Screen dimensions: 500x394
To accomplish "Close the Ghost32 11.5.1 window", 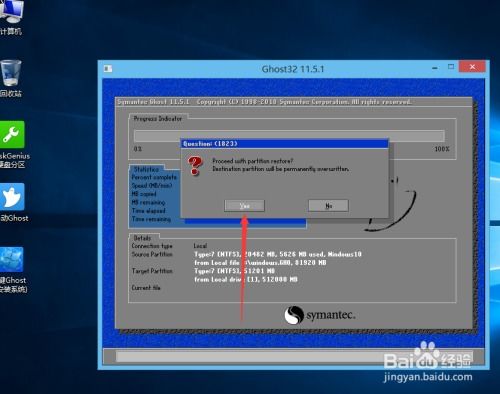I will 472,67.
